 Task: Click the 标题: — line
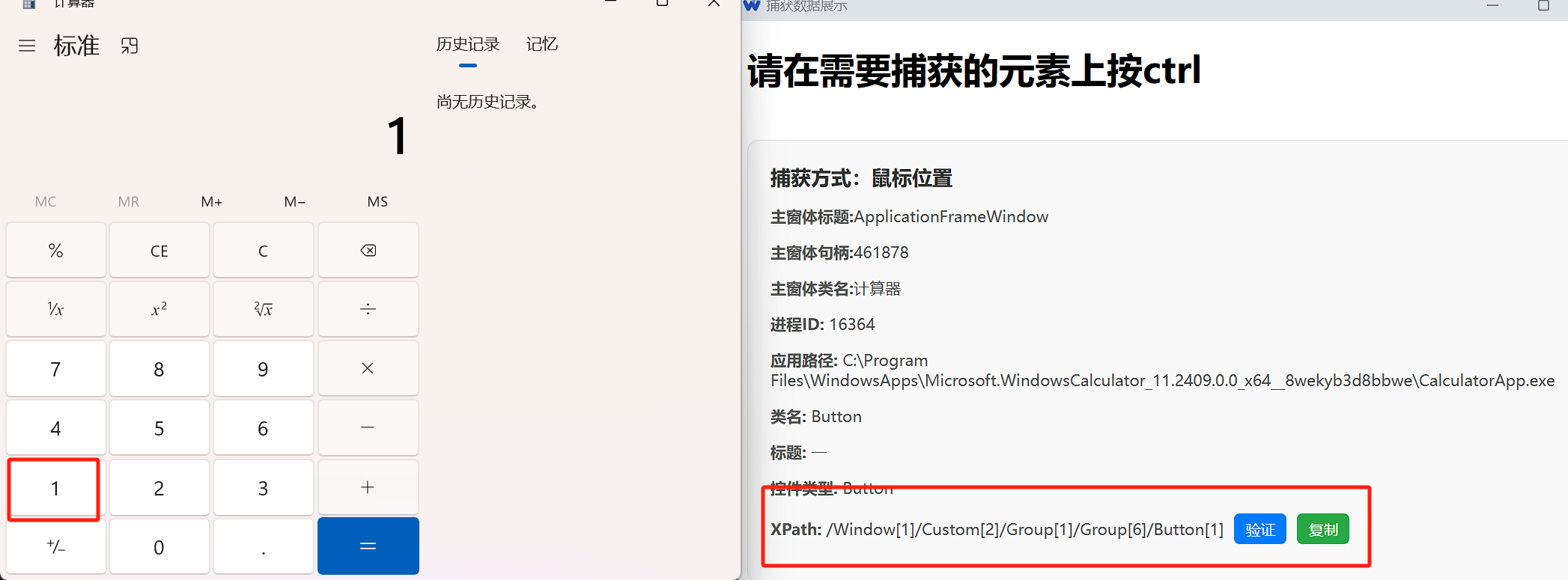(798, 452)
